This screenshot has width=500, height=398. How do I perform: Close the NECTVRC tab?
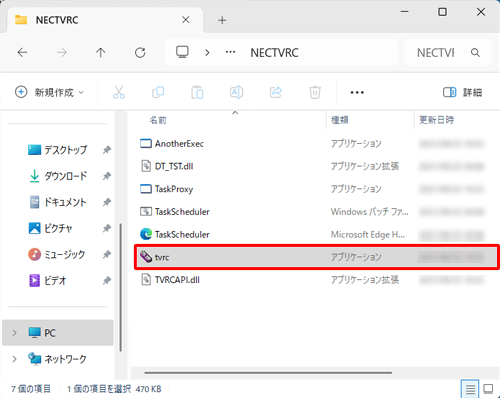tap(186, 20)
